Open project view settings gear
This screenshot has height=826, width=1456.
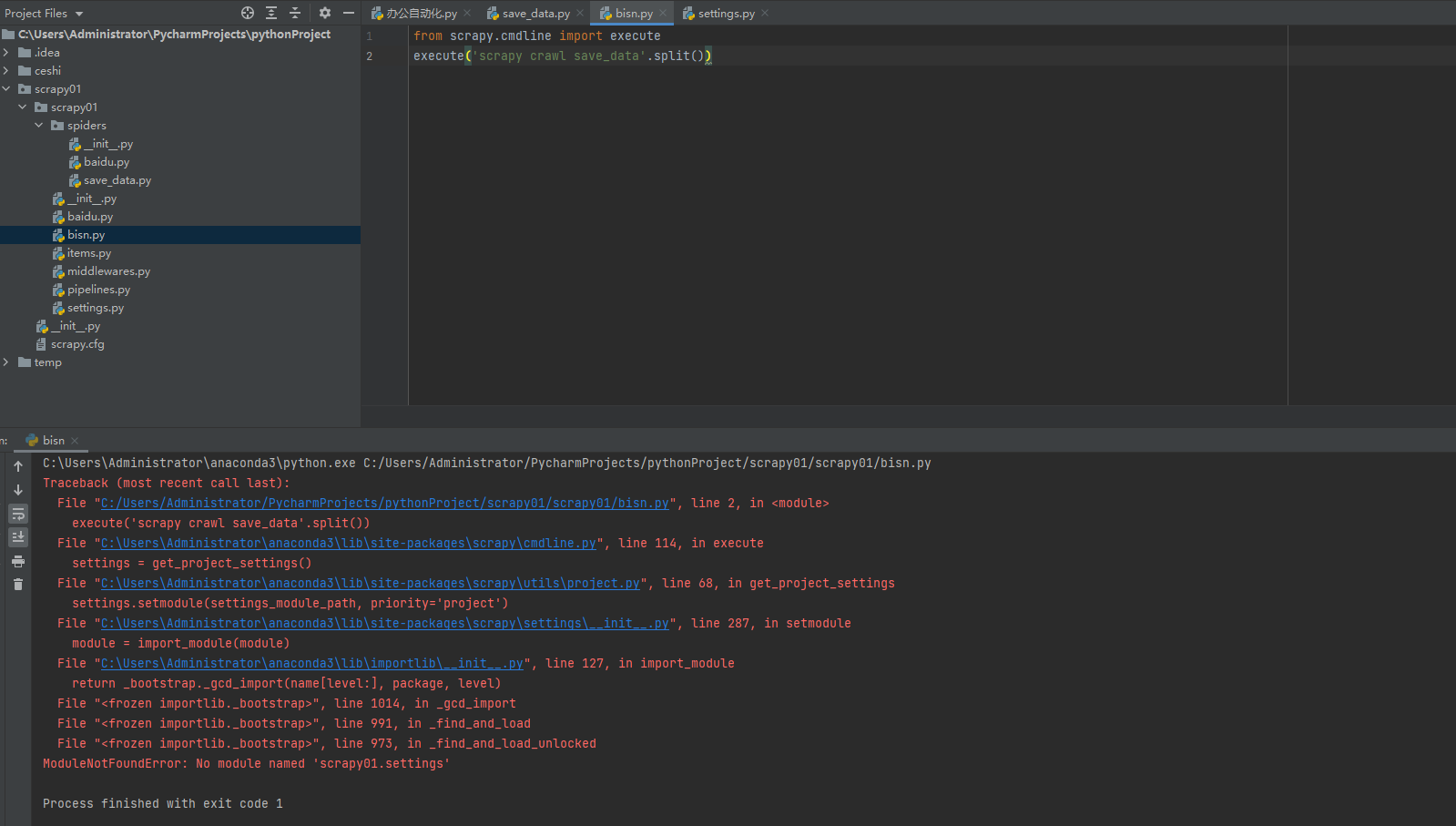(x=325, y=13)
